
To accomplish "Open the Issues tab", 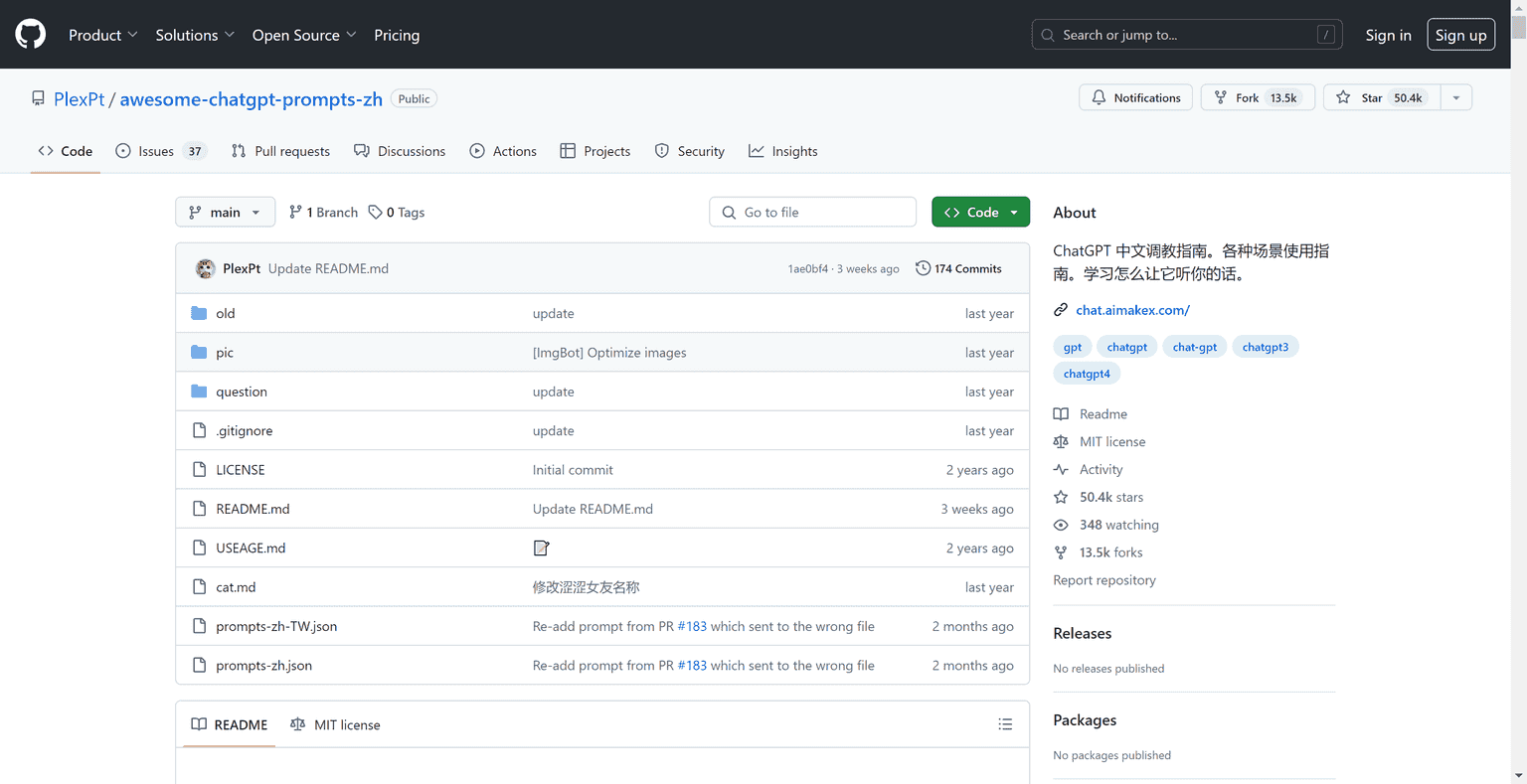I will (x=161, y=151).
